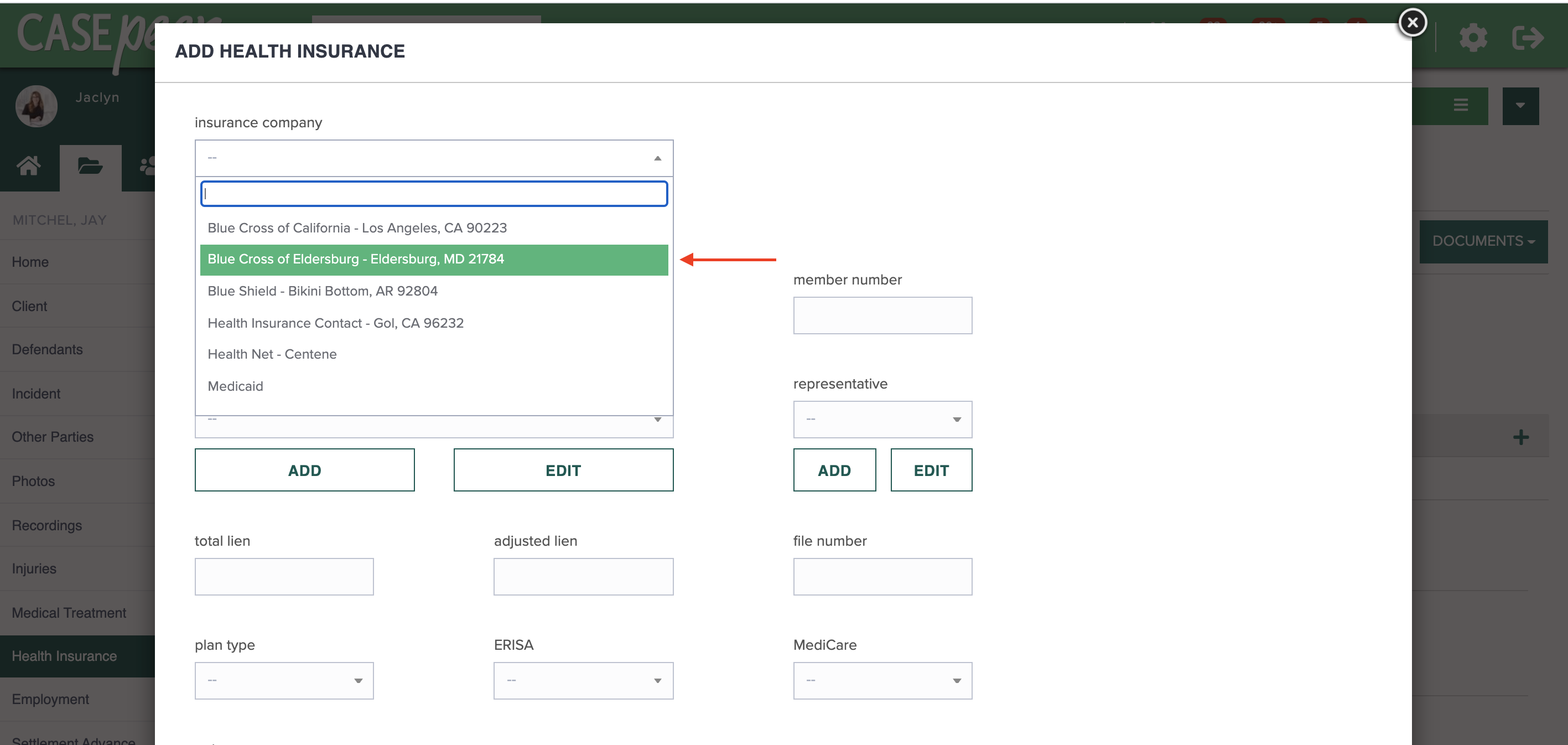Click the logout arrow icon

(x=1528, y=38)
